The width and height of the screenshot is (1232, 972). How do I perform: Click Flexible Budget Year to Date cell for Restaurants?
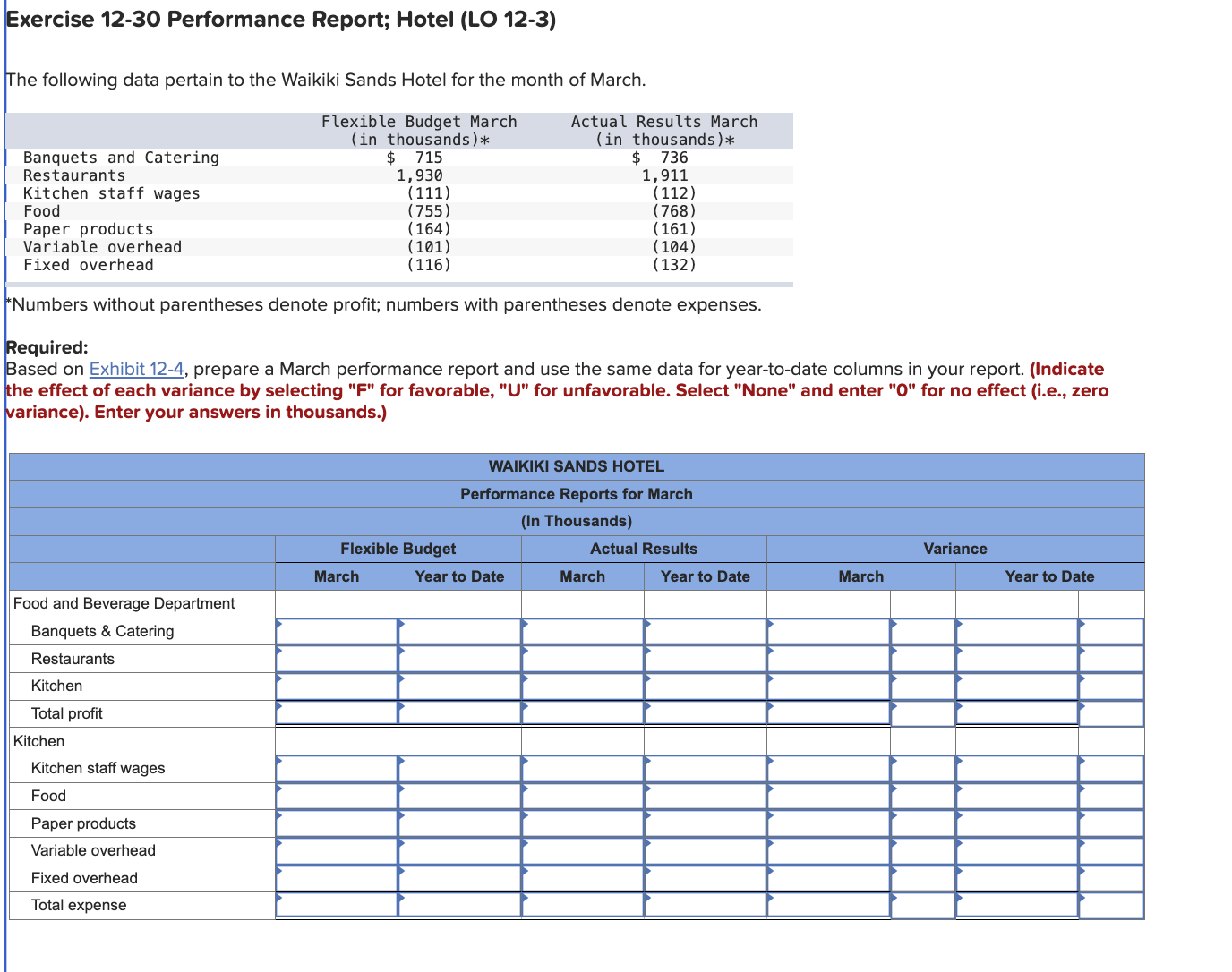tap(459, 659)
